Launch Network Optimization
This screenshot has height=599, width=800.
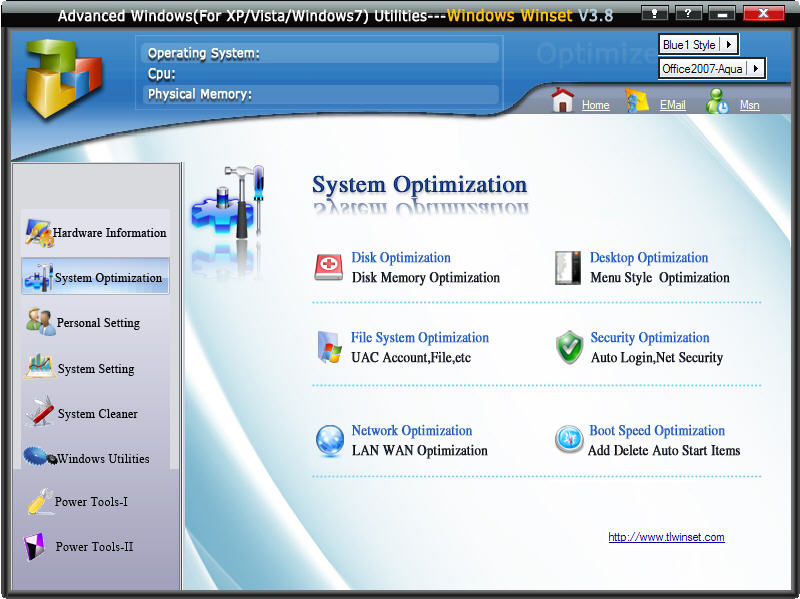click(412, 431)
